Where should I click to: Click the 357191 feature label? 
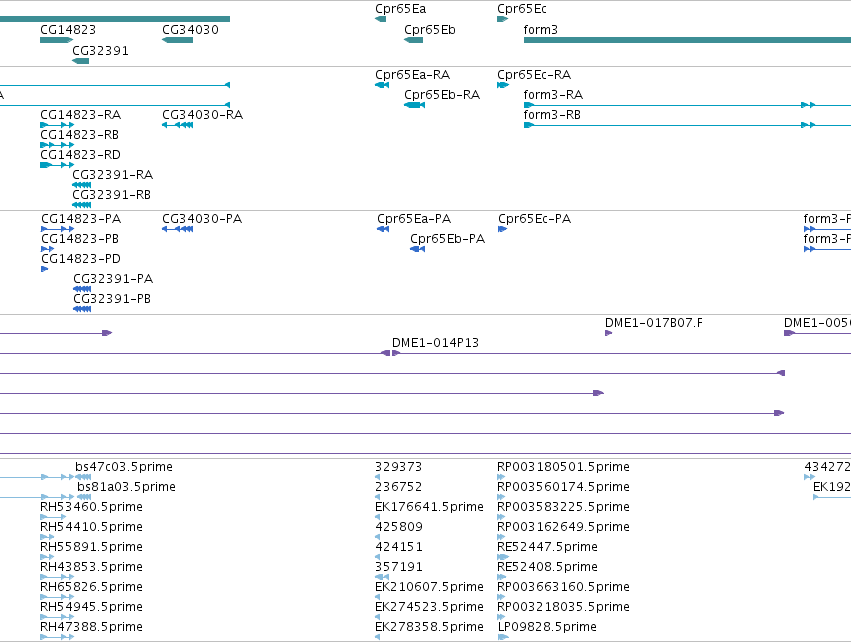click(x=399, y=567)
